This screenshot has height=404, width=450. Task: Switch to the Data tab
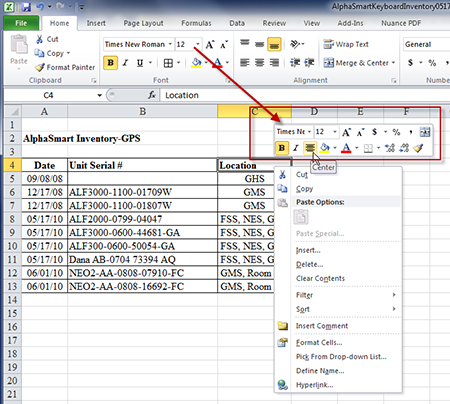[237, 23]
